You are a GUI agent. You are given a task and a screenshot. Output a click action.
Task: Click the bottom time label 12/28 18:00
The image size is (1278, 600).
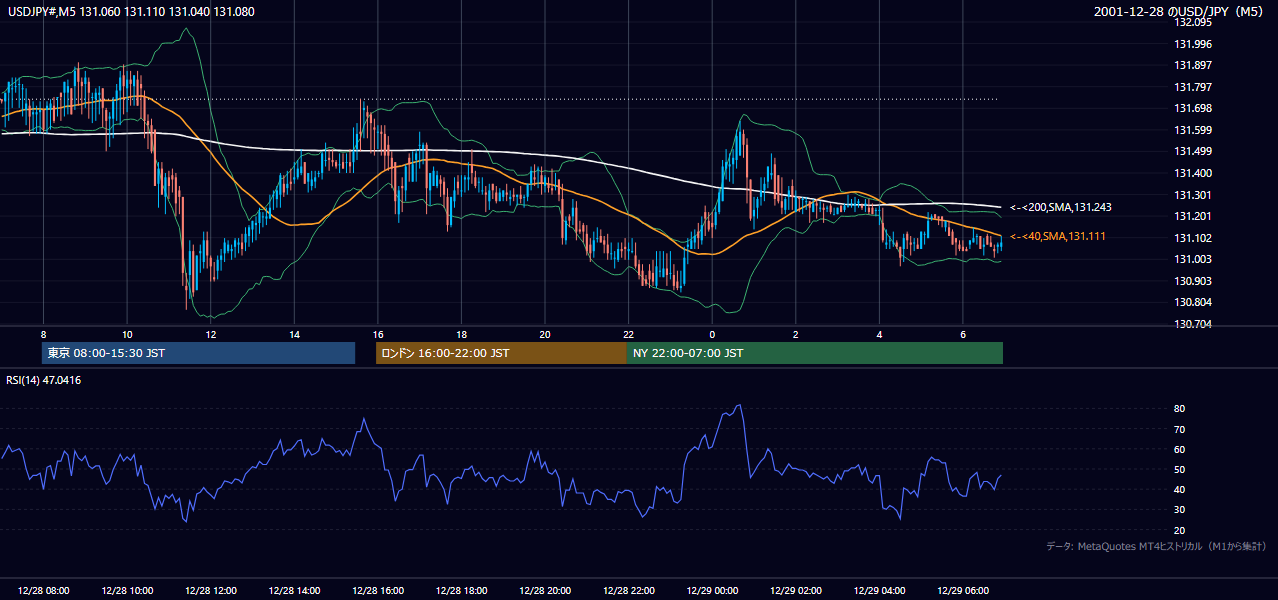coord(461,591)
